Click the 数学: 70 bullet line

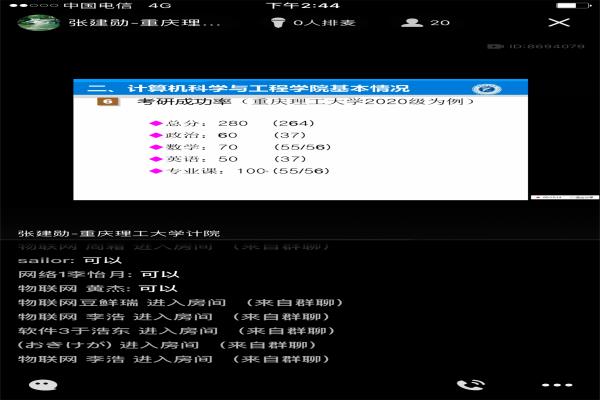(240, 147)
